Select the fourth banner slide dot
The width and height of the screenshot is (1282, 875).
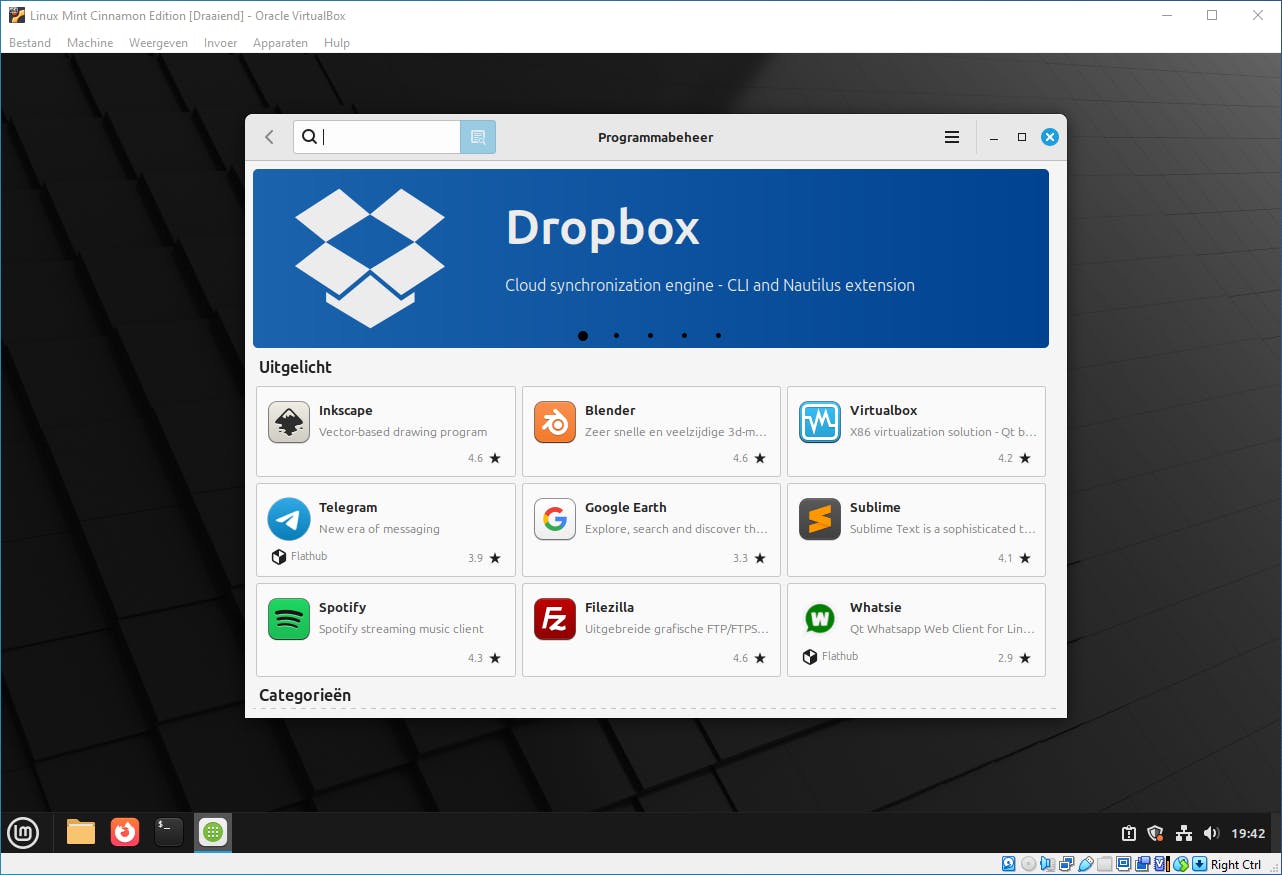pyautogui.click(x=684, y=336)
